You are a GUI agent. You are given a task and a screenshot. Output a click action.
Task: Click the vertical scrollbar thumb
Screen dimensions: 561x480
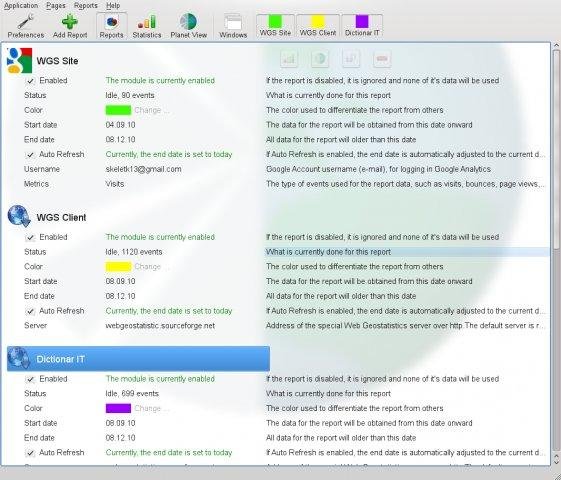pos(556,149)
